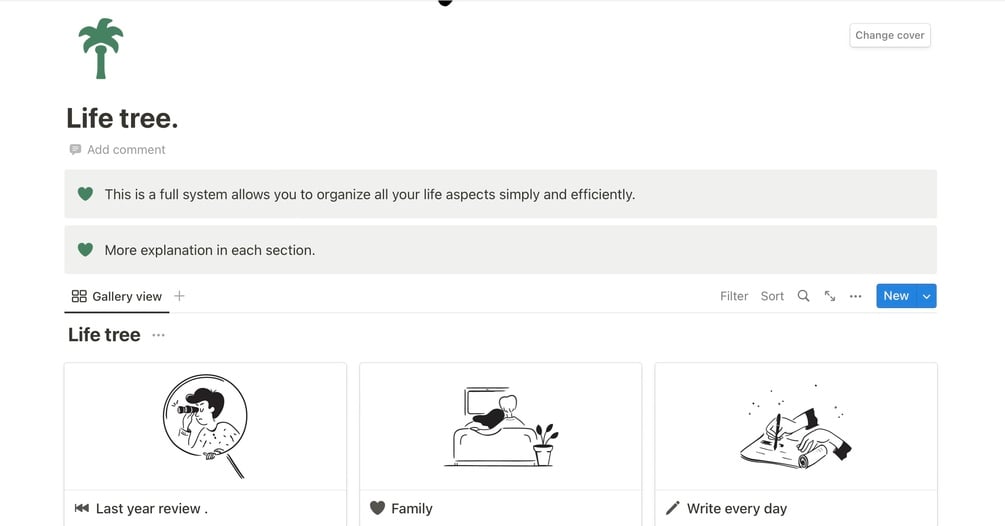
Task: Open search in the gallery toolbar
Action: coord(803,296)
